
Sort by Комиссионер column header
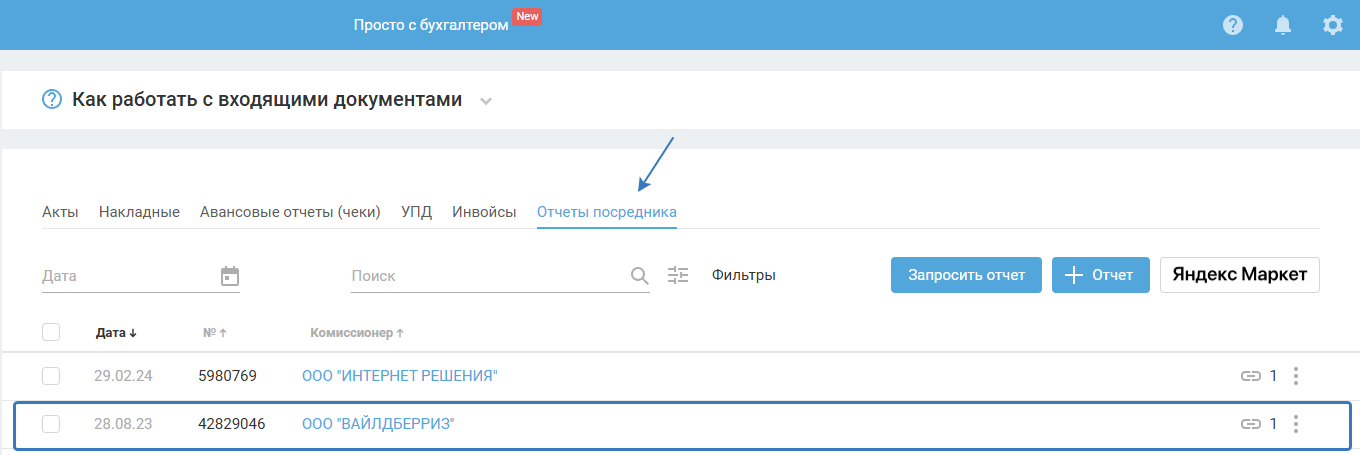point(357,332)
